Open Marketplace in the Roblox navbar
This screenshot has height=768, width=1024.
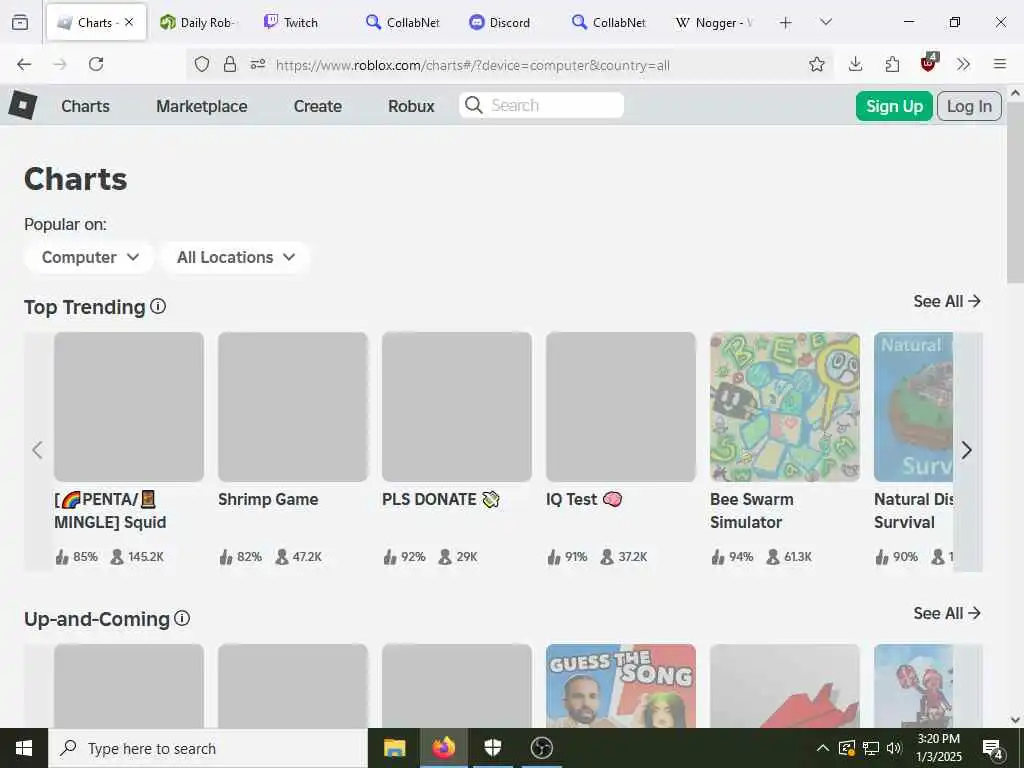pyautogui.click(x=202, y=106)
